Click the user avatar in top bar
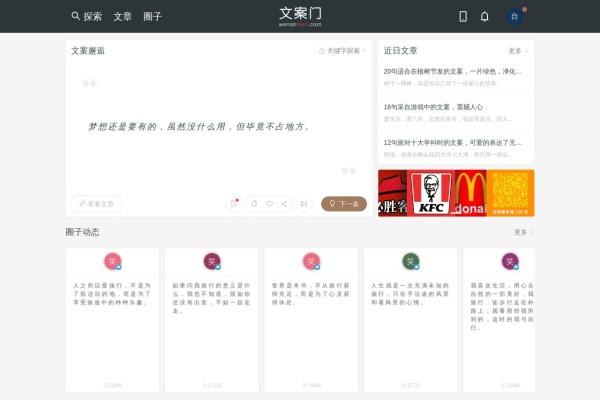The image size is (600, 400). [x=515, y=16]
